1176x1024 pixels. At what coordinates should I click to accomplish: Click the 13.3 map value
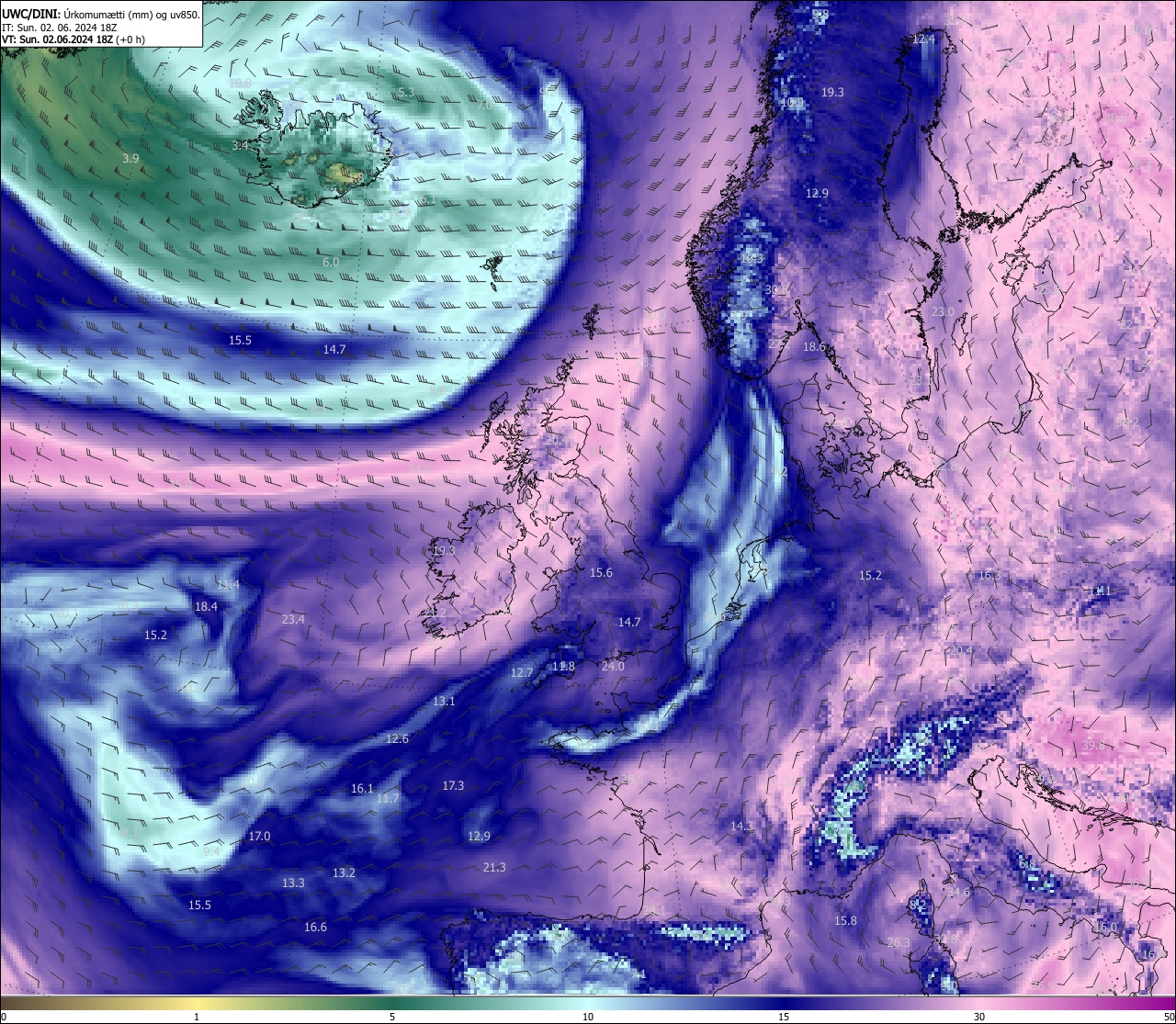coord(293,883)
